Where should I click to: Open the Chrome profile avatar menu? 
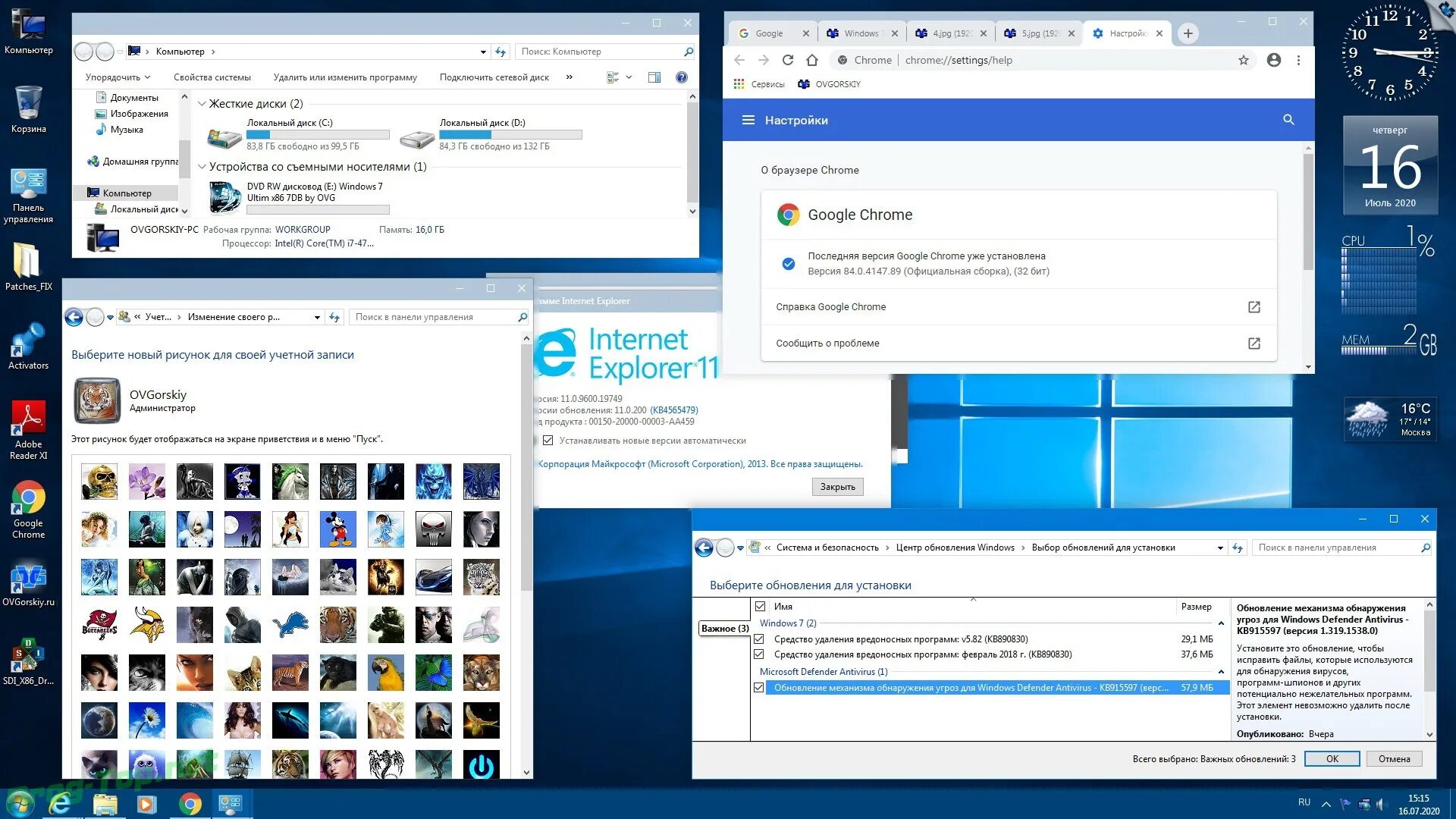[x=1274, y=60]
